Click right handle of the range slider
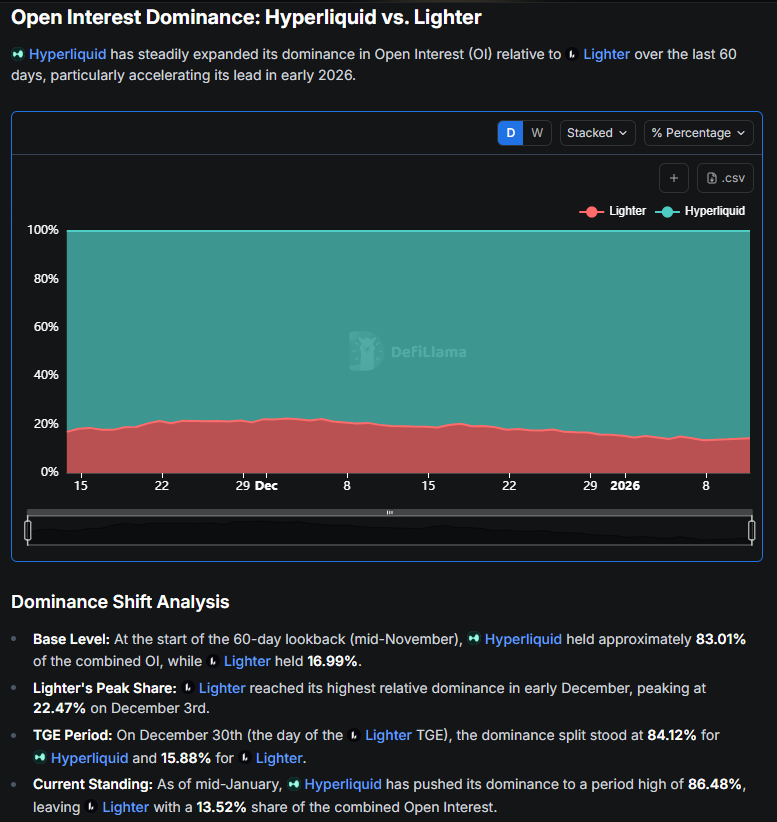The height and width of the screenshot is (822, 777). click(751, 530)
